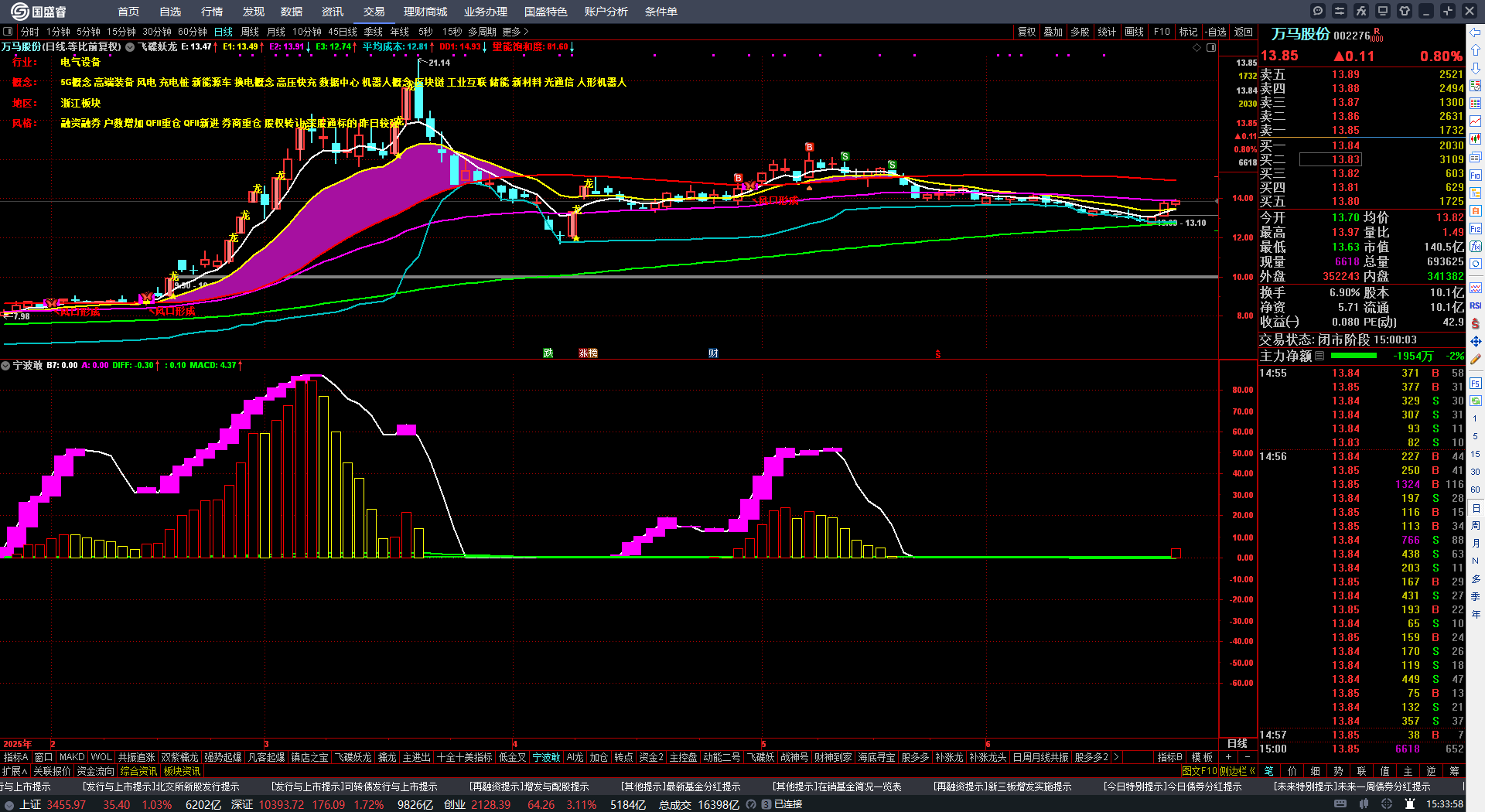Open the tree structure sidebar icon
This screenshot has width=1485, height=812.
(x=1476, y=193)
